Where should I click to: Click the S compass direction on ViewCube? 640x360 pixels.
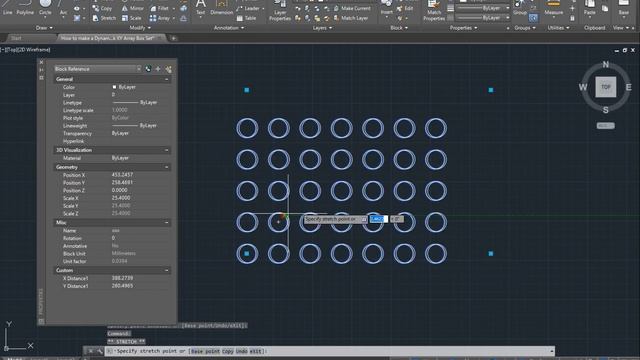606,110
